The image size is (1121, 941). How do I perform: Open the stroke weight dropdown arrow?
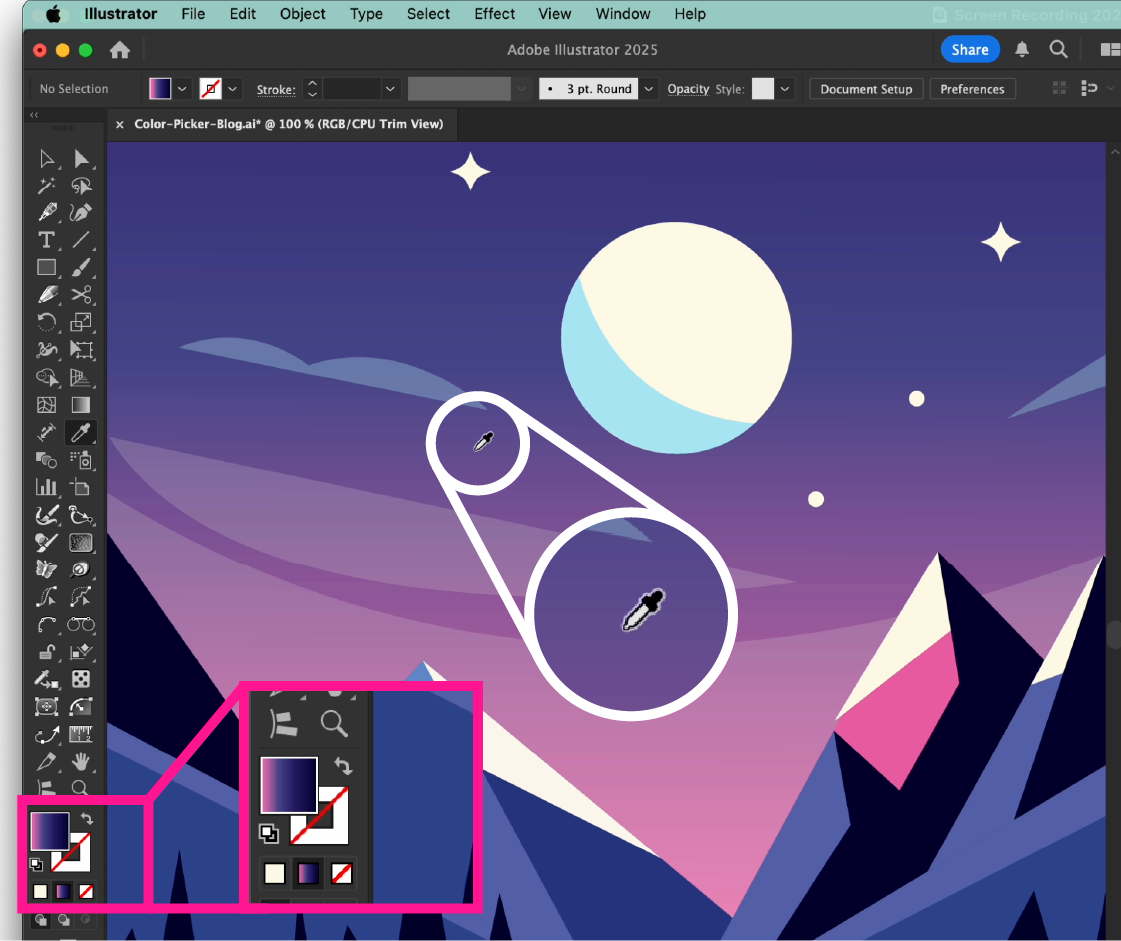(390, 89)
